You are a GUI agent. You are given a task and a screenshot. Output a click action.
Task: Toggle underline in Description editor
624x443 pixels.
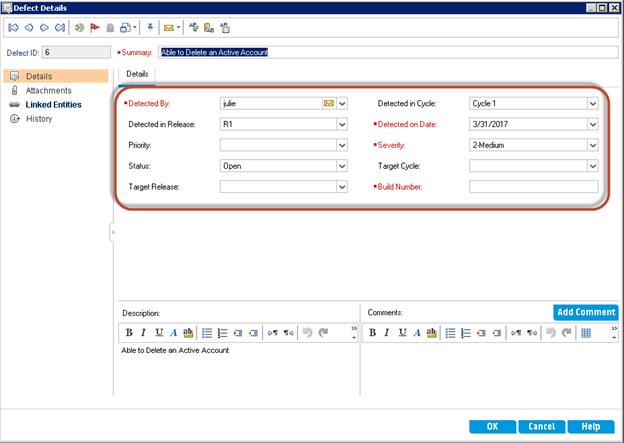158,332
